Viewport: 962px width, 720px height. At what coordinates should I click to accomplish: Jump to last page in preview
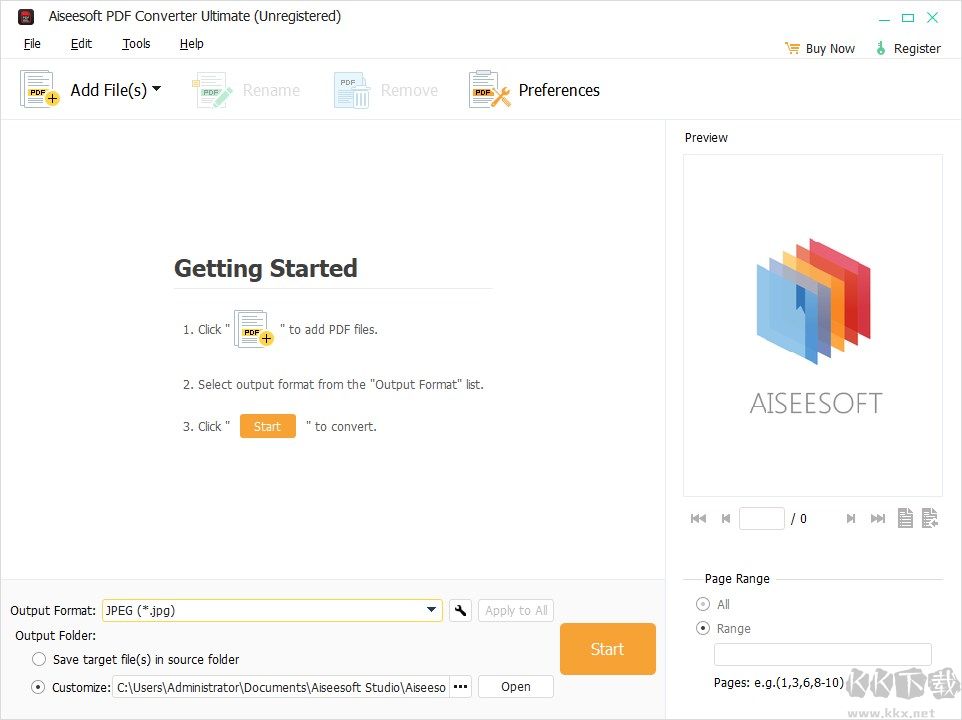878,518
